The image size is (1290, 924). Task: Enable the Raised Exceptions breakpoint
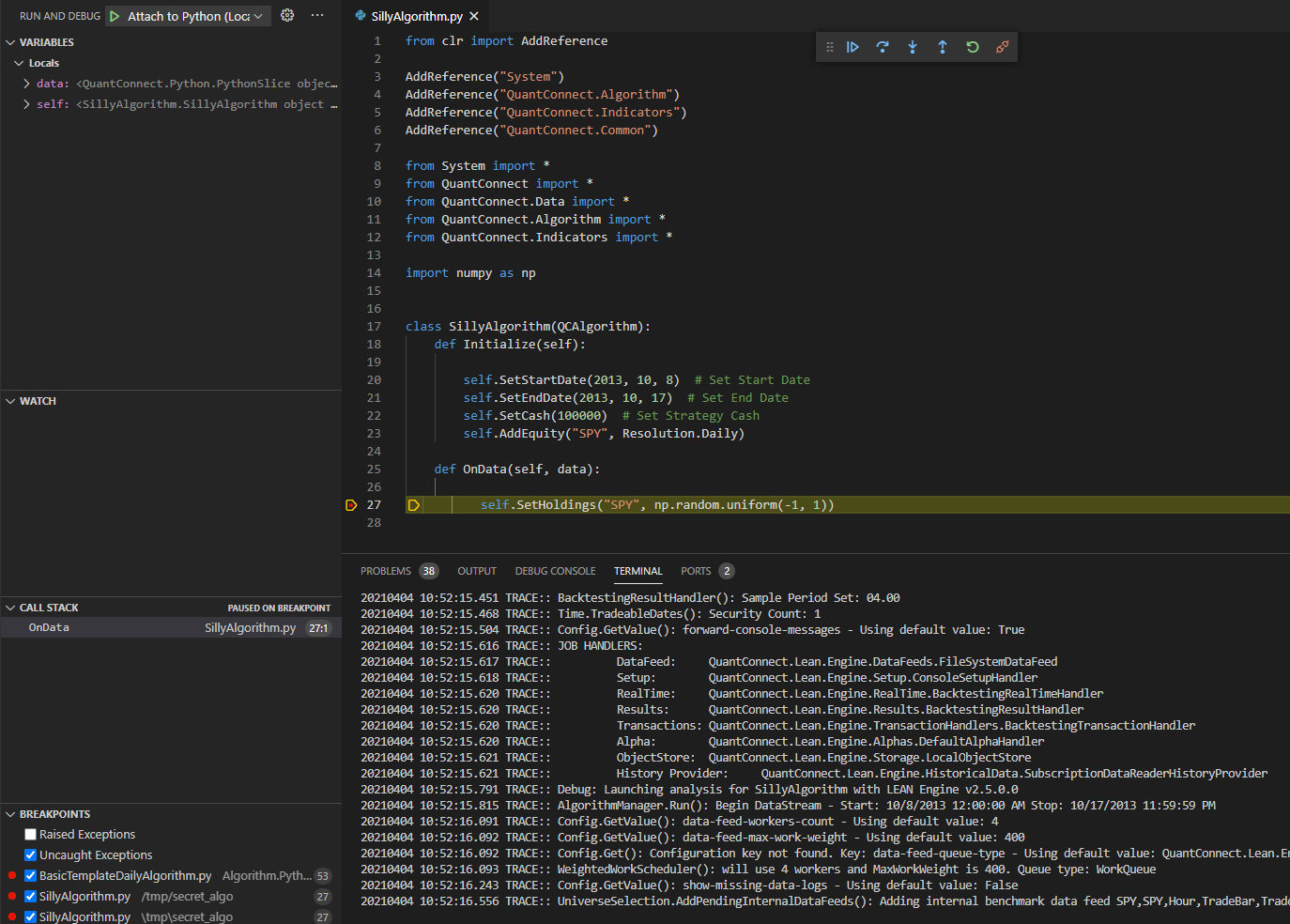point(30,835)
